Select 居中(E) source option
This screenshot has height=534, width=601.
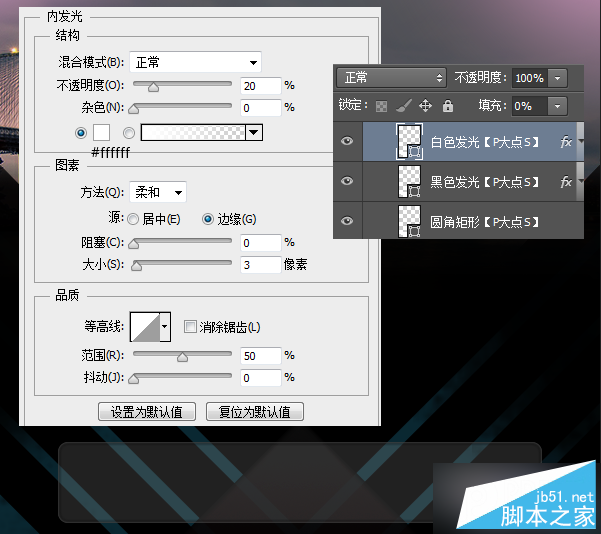pos(133,219)
